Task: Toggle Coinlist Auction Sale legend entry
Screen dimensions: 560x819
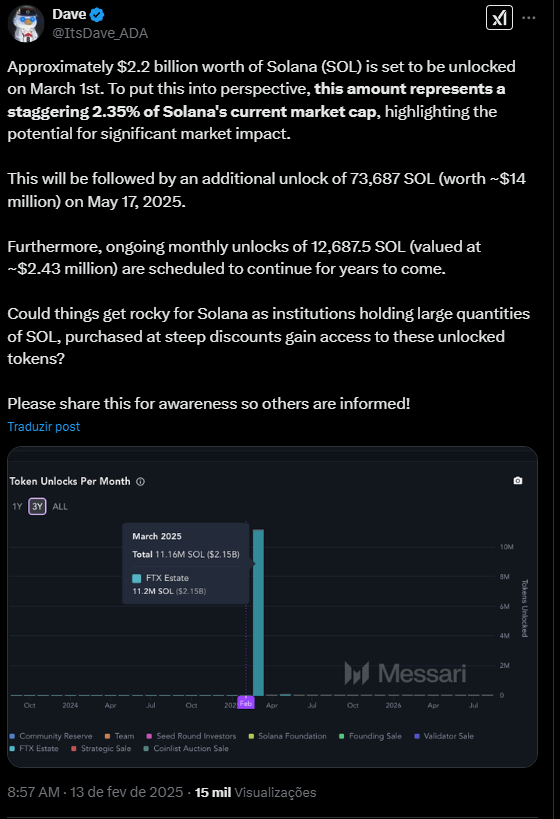Action: point(186,748)
